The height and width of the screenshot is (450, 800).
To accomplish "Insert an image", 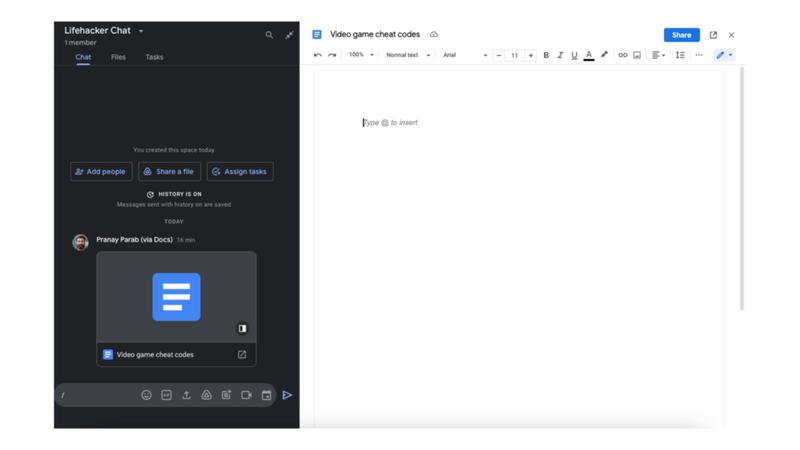I will (637, 55).
